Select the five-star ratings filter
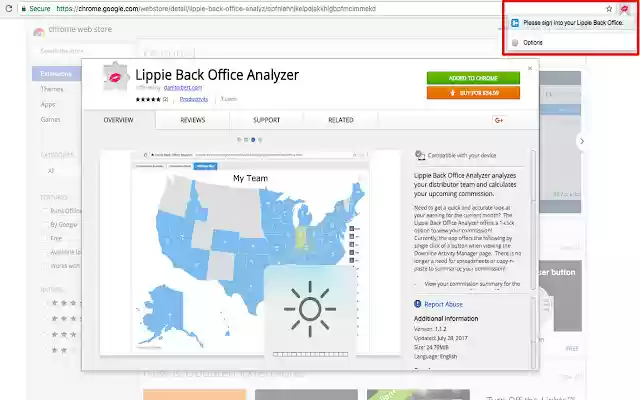This screenshot has width=640, height=400. point(65,303)
